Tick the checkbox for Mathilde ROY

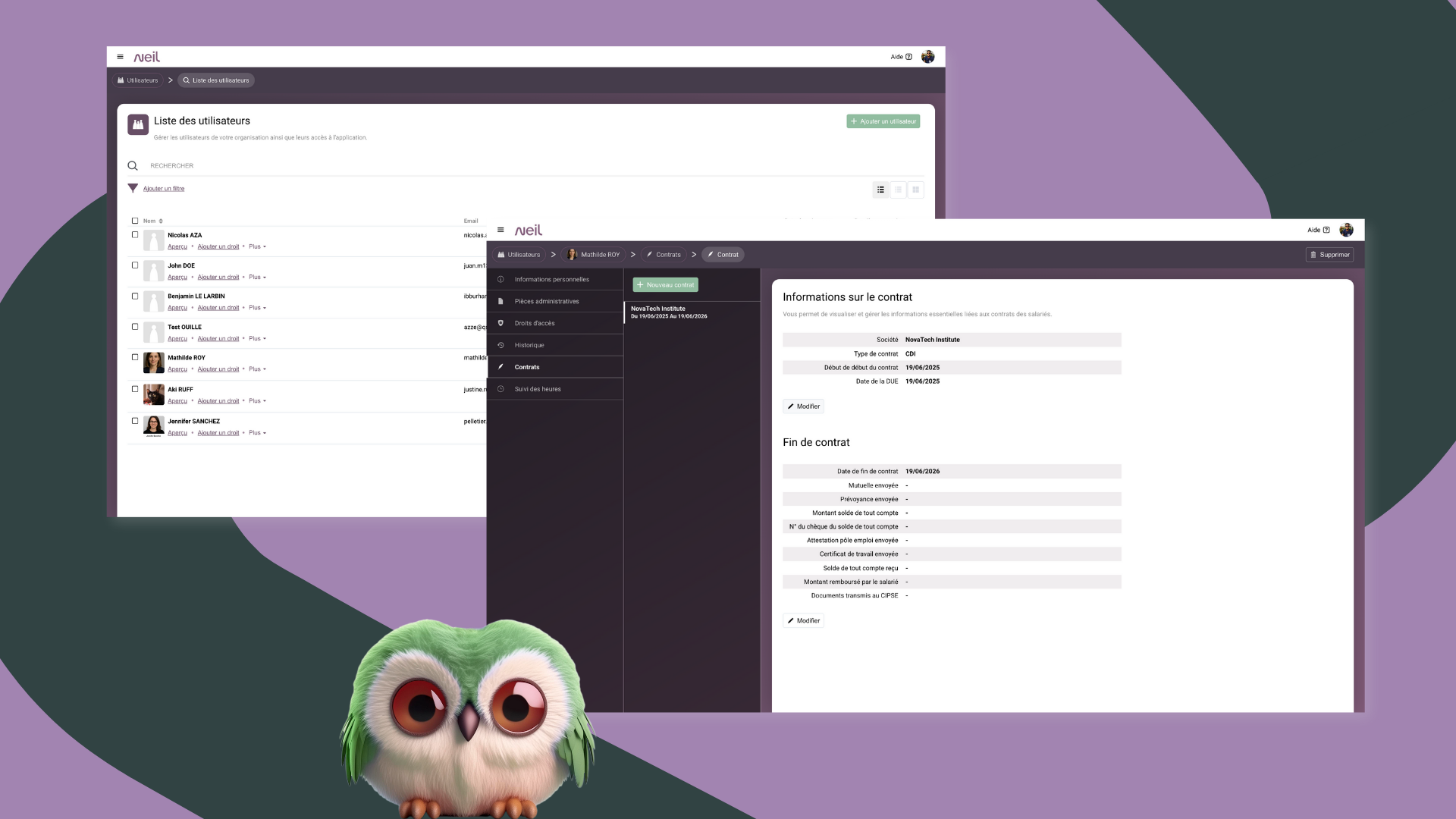click(135, 357)
